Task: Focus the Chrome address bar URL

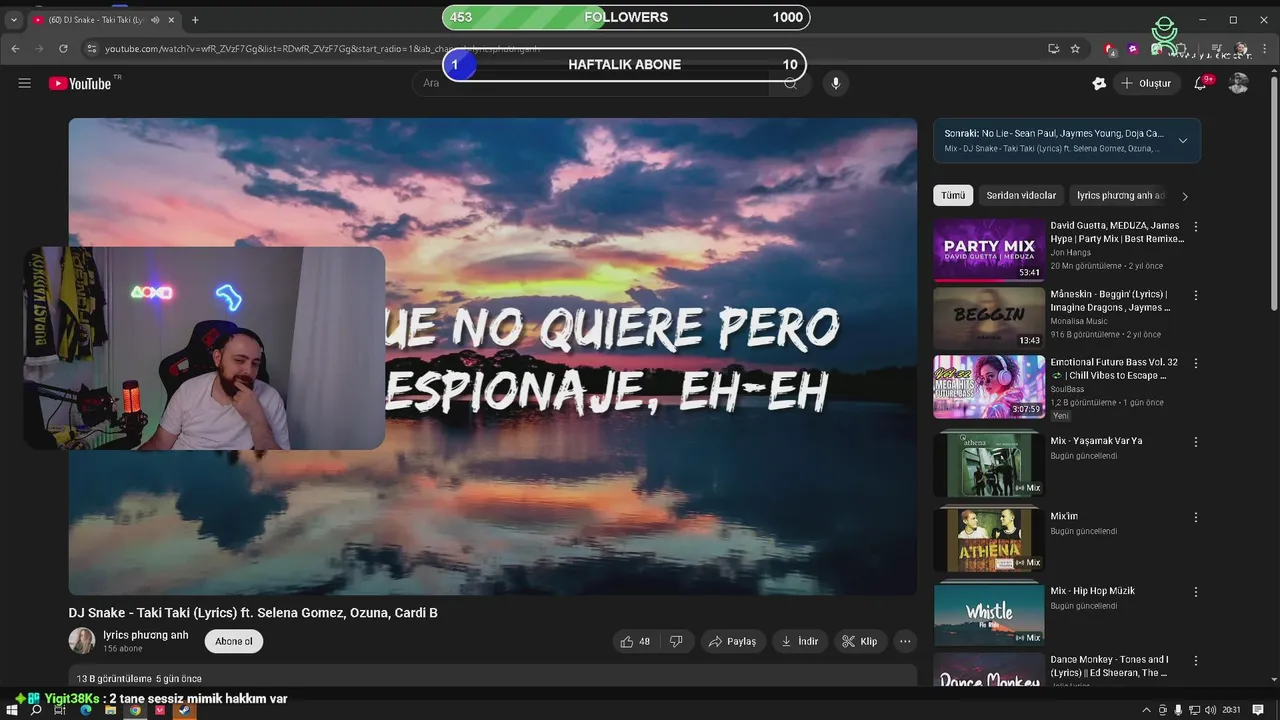Action: tap(323, 48)
